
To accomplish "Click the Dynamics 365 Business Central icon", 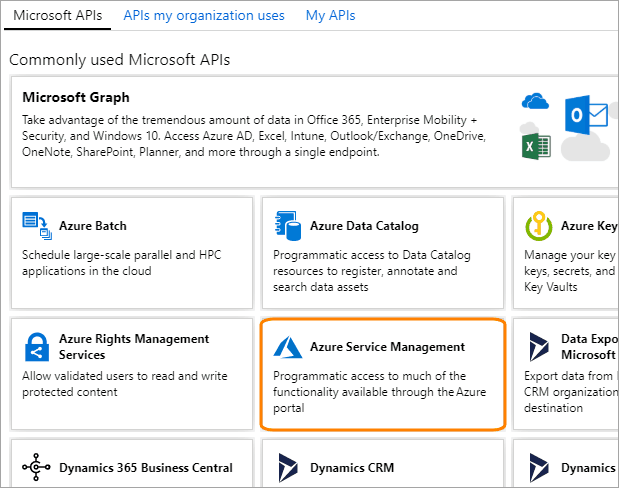I will point(36,468).
